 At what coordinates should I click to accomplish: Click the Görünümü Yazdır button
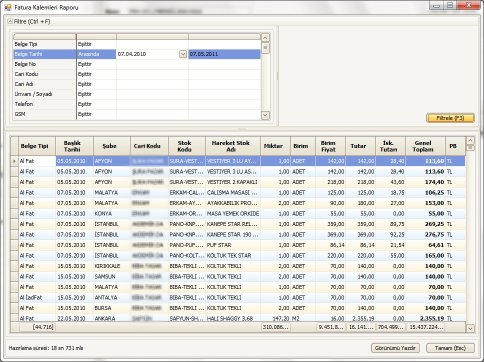[x=395, y=348]
